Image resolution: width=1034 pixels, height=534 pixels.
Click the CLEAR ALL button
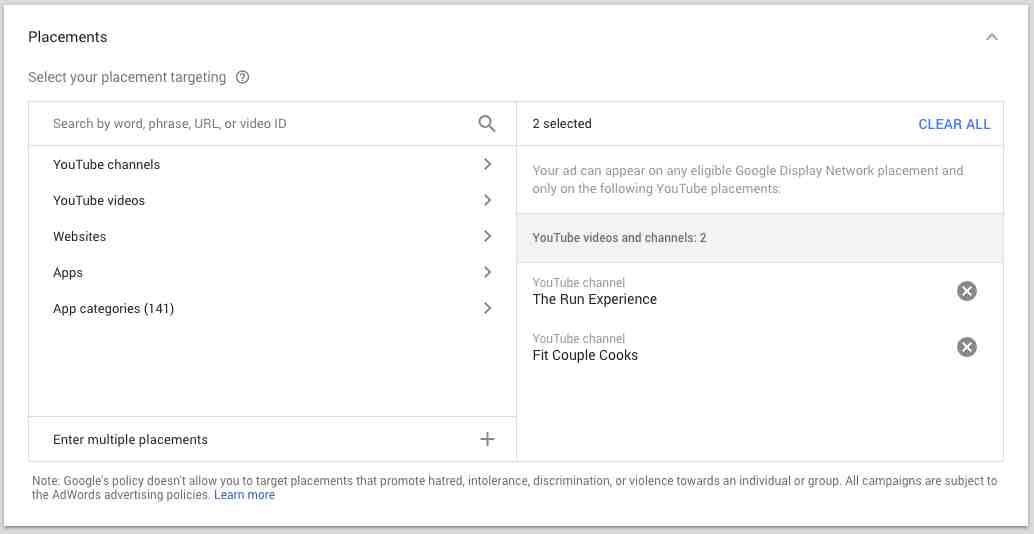(x=954, y=124)
